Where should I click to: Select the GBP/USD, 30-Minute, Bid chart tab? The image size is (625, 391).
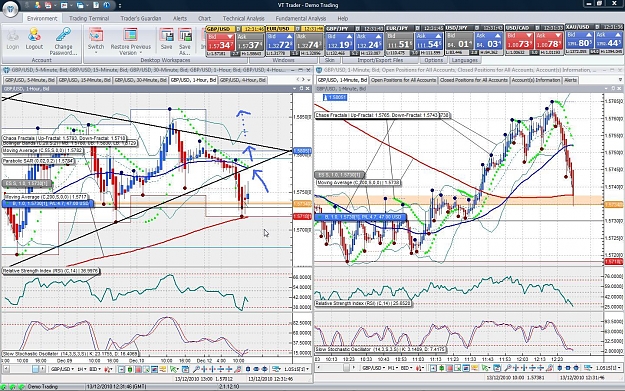140,80
